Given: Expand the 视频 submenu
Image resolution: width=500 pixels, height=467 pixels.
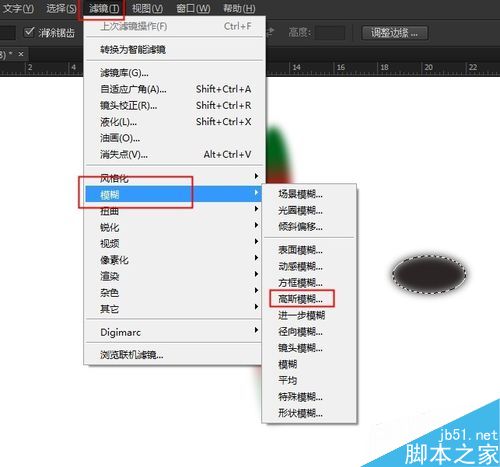Looking at the screenshot, I should pos(174,243).
